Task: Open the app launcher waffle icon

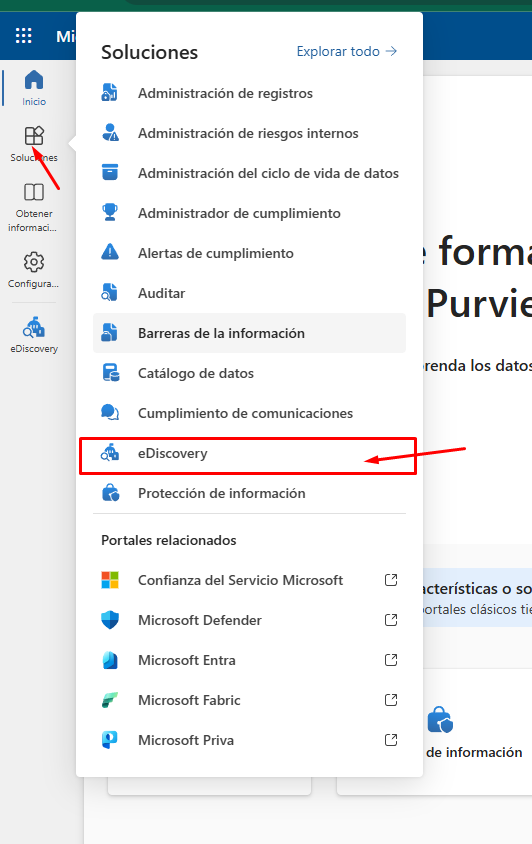Action: click(24, 36)
